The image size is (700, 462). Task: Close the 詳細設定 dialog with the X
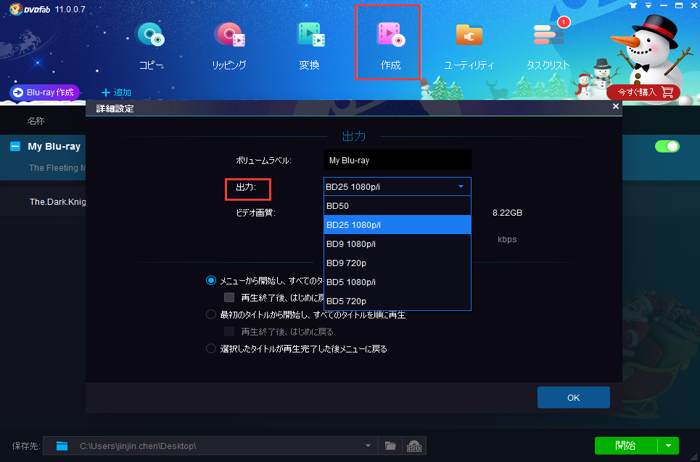[x=616, y=106]
